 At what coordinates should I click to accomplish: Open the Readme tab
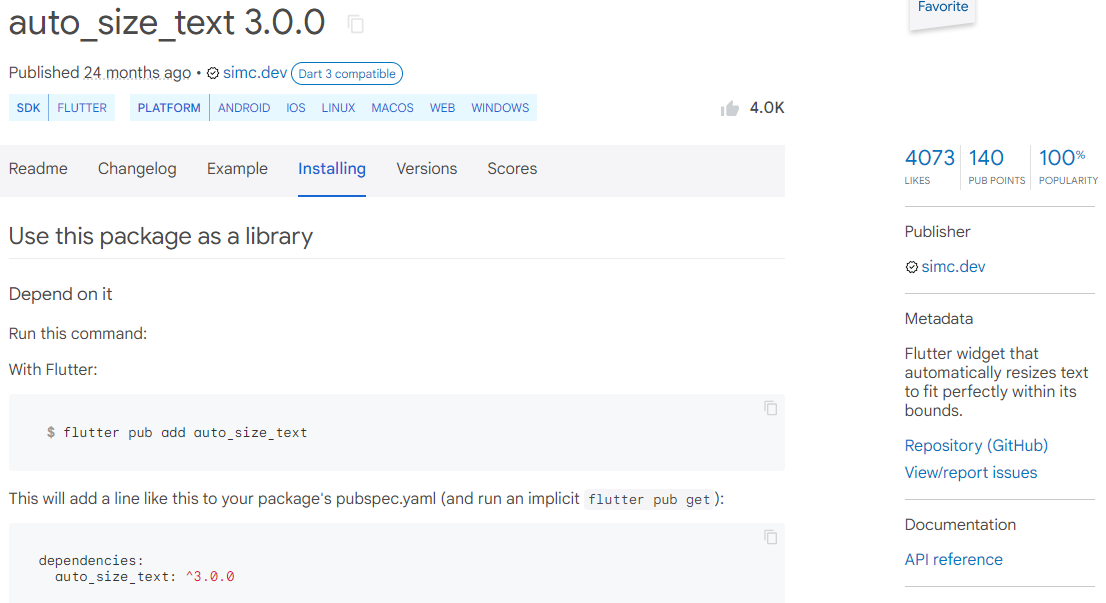click(38, 169)
